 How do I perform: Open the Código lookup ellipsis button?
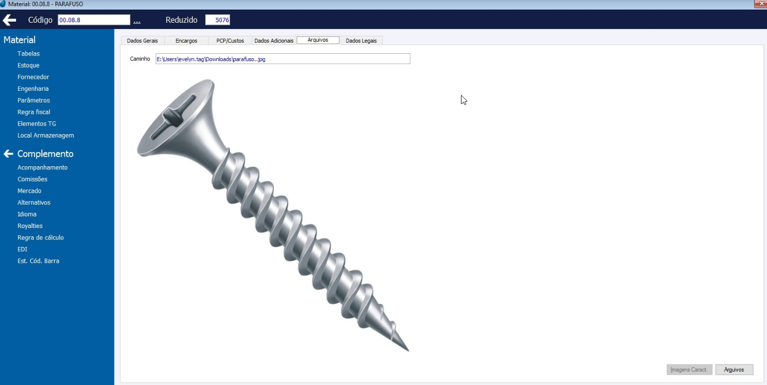(x=136, y=22)
